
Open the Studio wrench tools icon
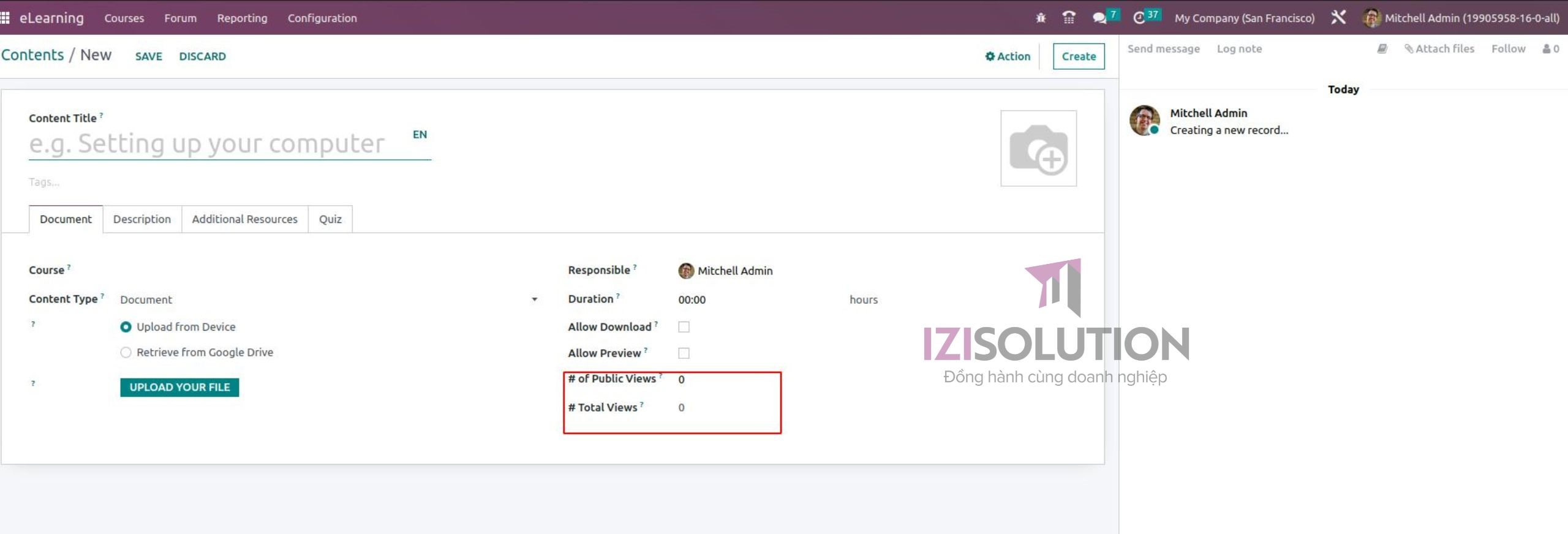coord(1338,18)
